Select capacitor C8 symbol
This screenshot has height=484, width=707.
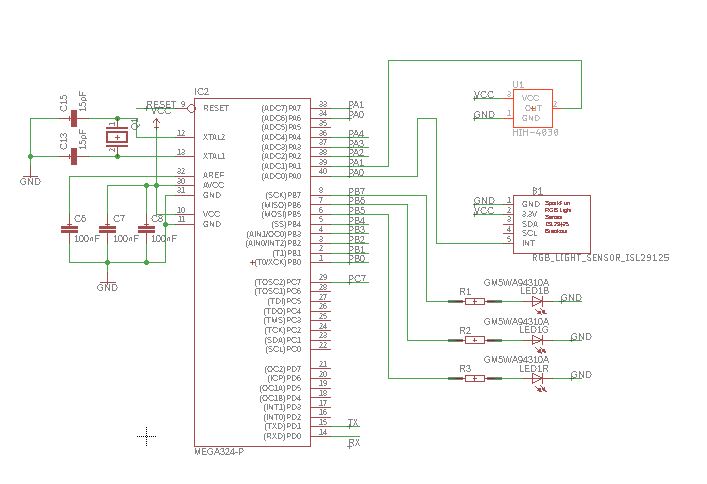tap(146, 230)
